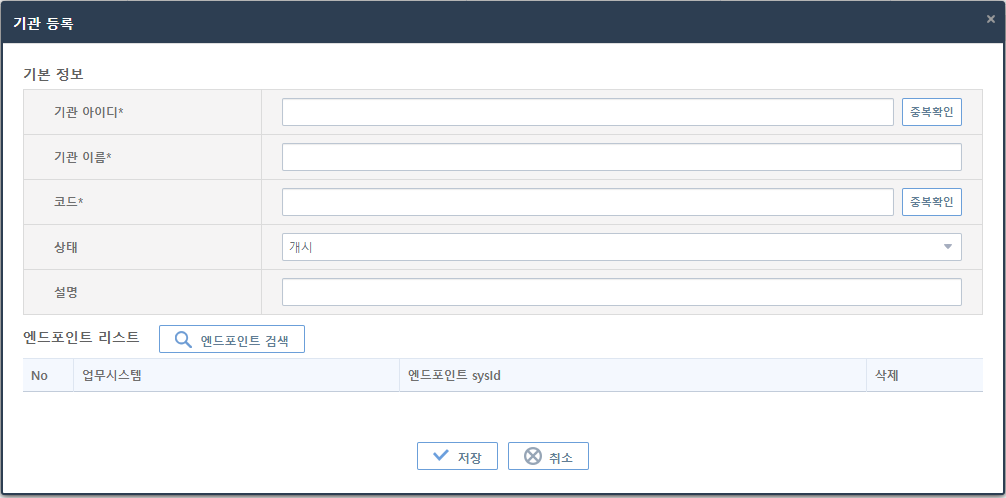This screenshot has width=1006, height=498.
Task: Click the 기관 아이디* field label
Action: (x=89, y=112)
